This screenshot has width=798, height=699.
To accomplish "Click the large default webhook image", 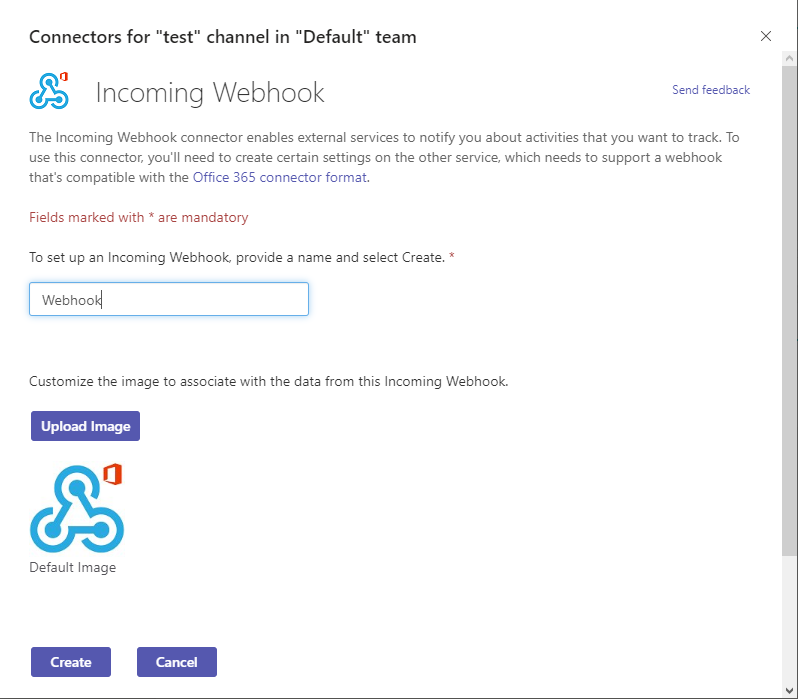I will (x=77, y=512).
